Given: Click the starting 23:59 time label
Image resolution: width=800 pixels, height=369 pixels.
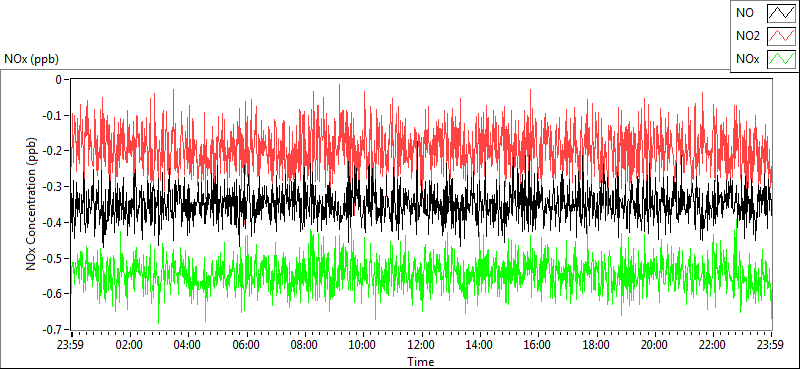Looking at the screenshot, I should [71, 344].
